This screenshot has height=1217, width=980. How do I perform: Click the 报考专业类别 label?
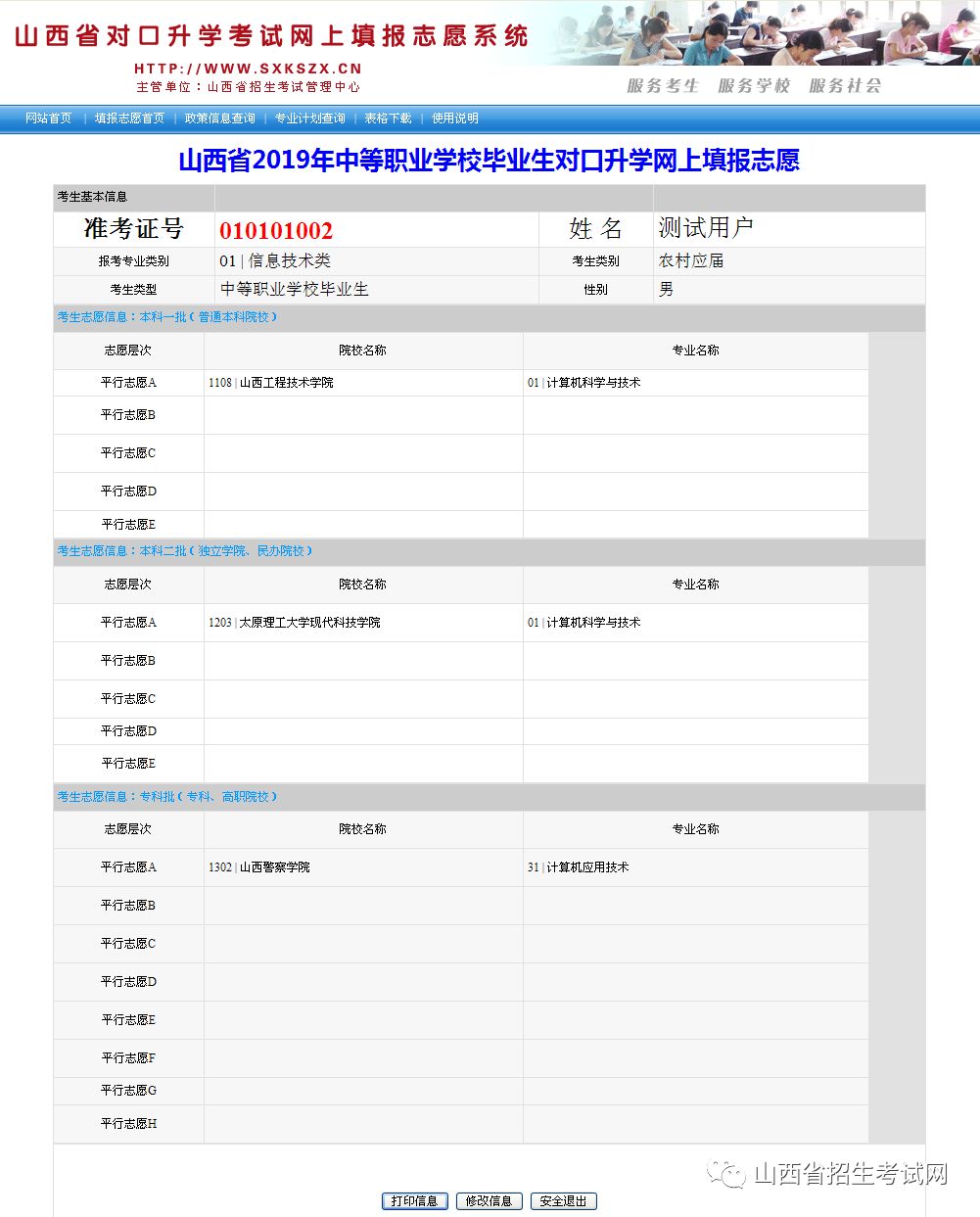[x=134, y=261]
